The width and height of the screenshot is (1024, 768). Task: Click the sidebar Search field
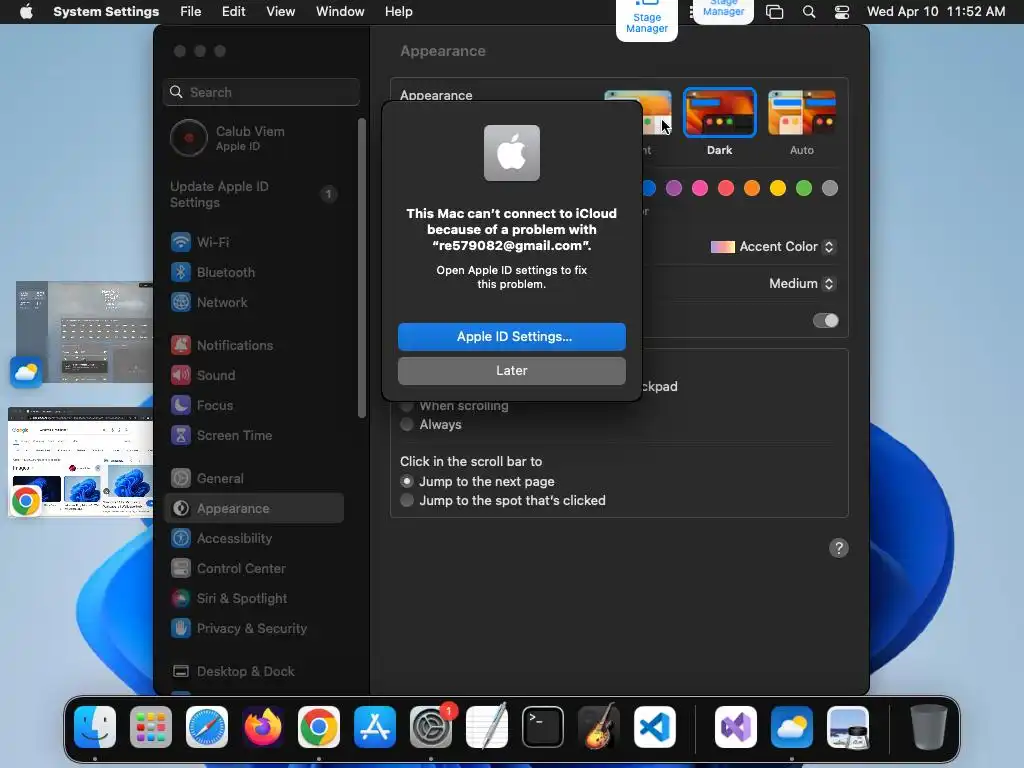[261, 92]
